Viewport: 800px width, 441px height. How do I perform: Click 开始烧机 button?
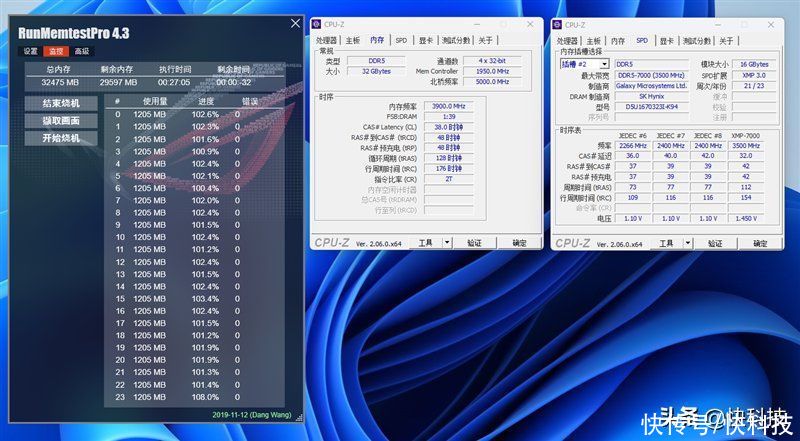tap(61, 138)
